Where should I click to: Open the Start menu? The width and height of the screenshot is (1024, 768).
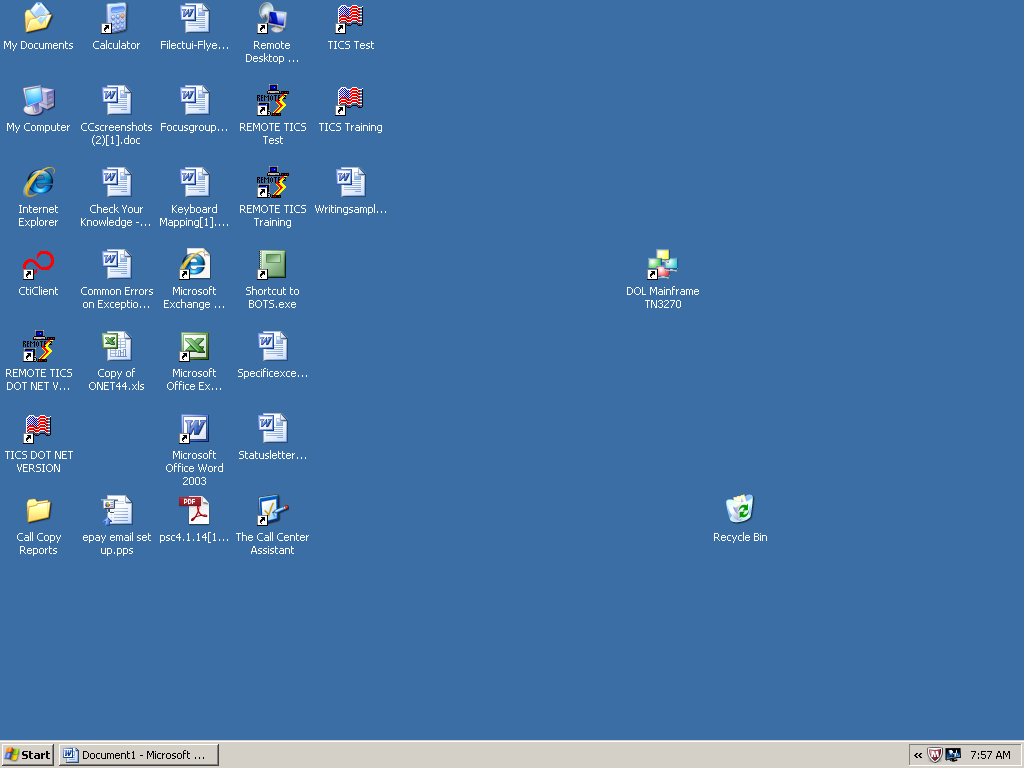28,755
